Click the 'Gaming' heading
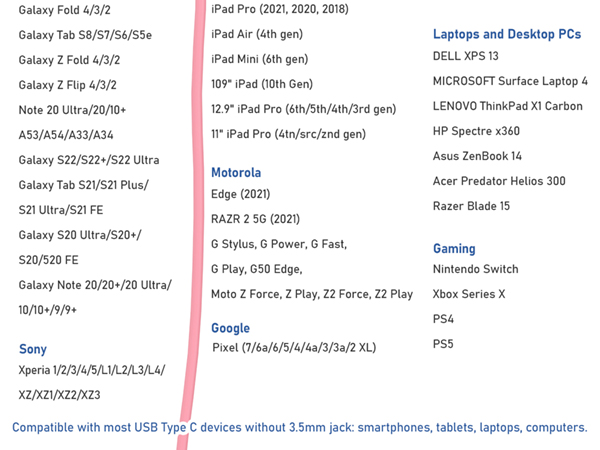 tap(454, 249)
